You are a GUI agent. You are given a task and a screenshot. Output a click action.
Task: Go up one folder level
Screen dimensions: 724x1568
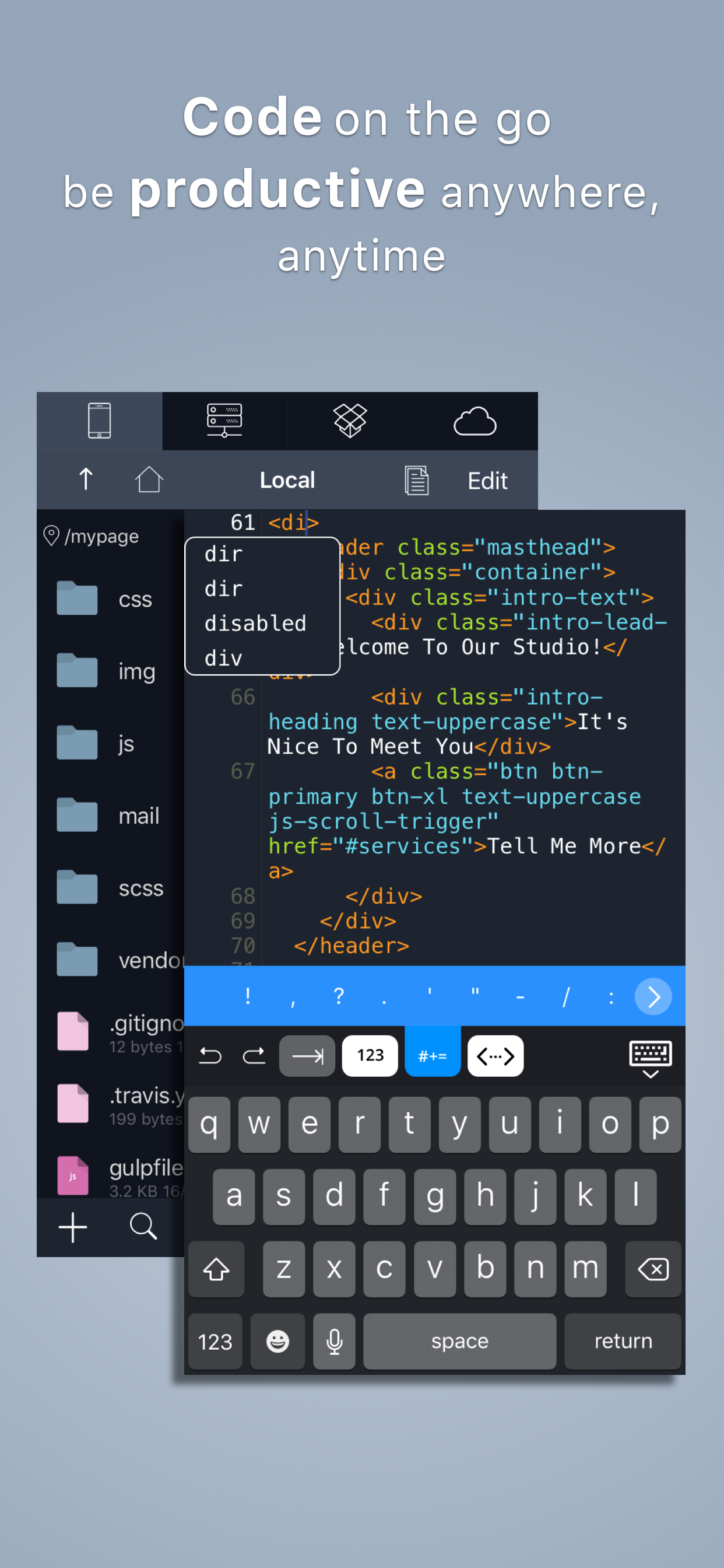[86, 479]
